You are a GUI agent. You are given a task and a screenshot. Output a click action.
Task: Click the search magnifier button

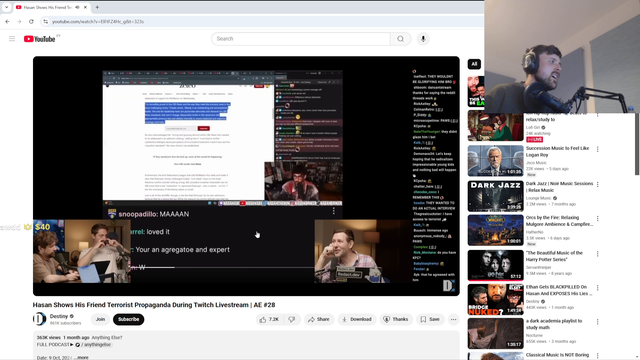(400, 39)
